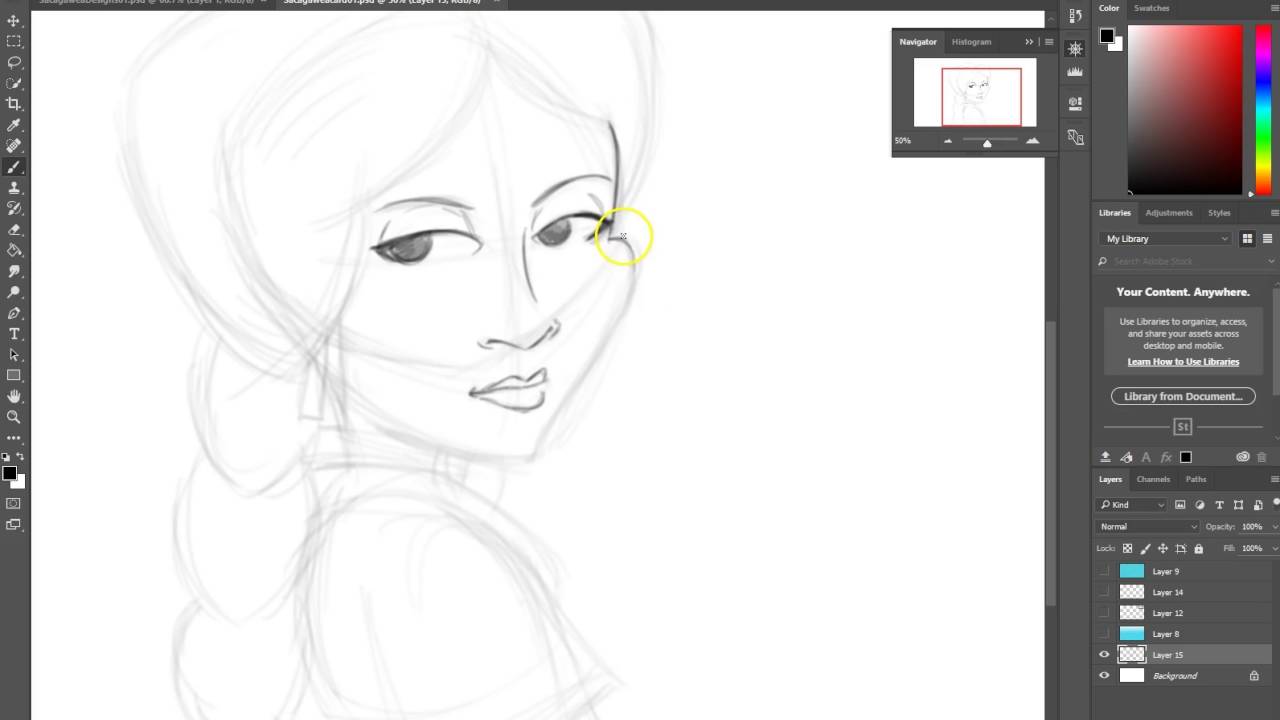Switch libraries to list view

[1267, 239]
